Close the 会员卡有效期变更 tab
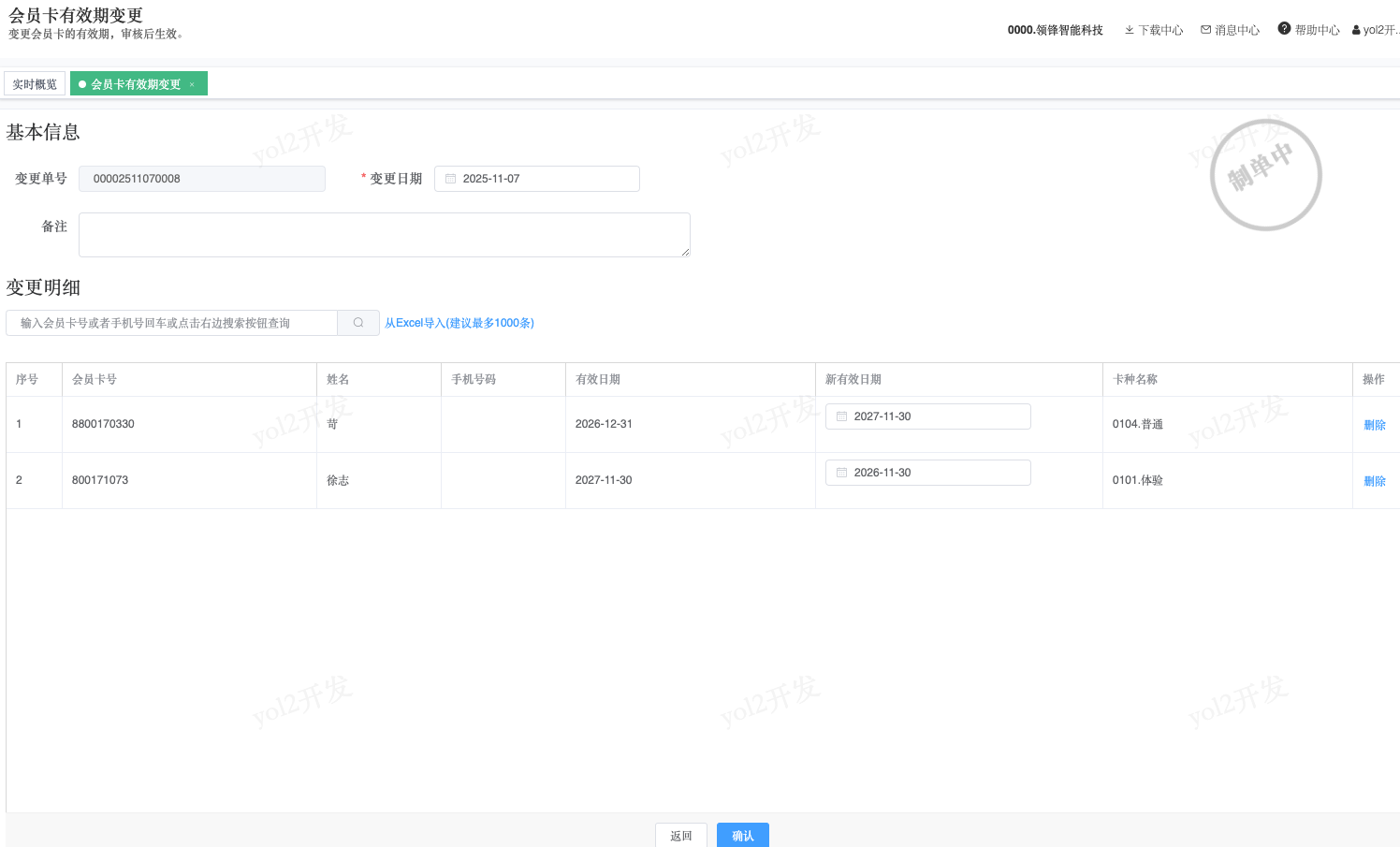The height and width of the screenshot is (847, 1400). coord(192,84)
